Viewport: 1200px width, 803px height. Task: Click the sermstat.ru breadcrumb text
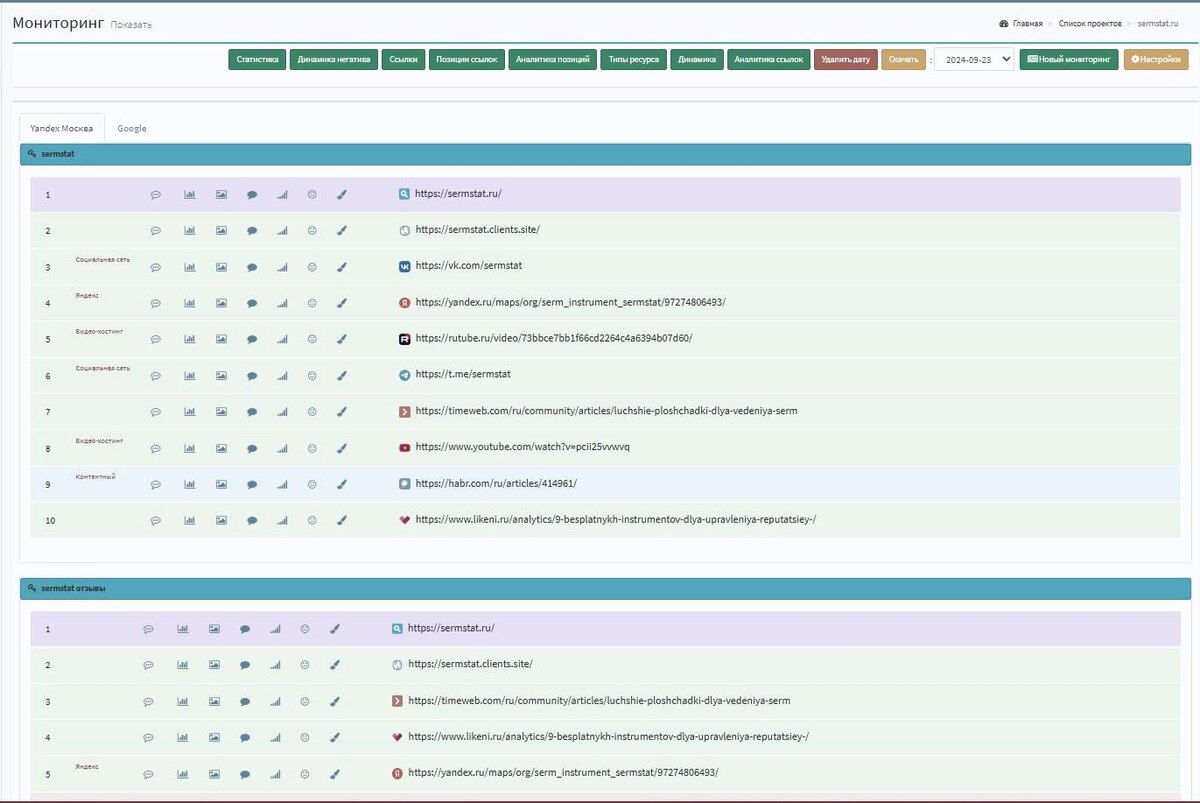click(x=1158, y=23)
